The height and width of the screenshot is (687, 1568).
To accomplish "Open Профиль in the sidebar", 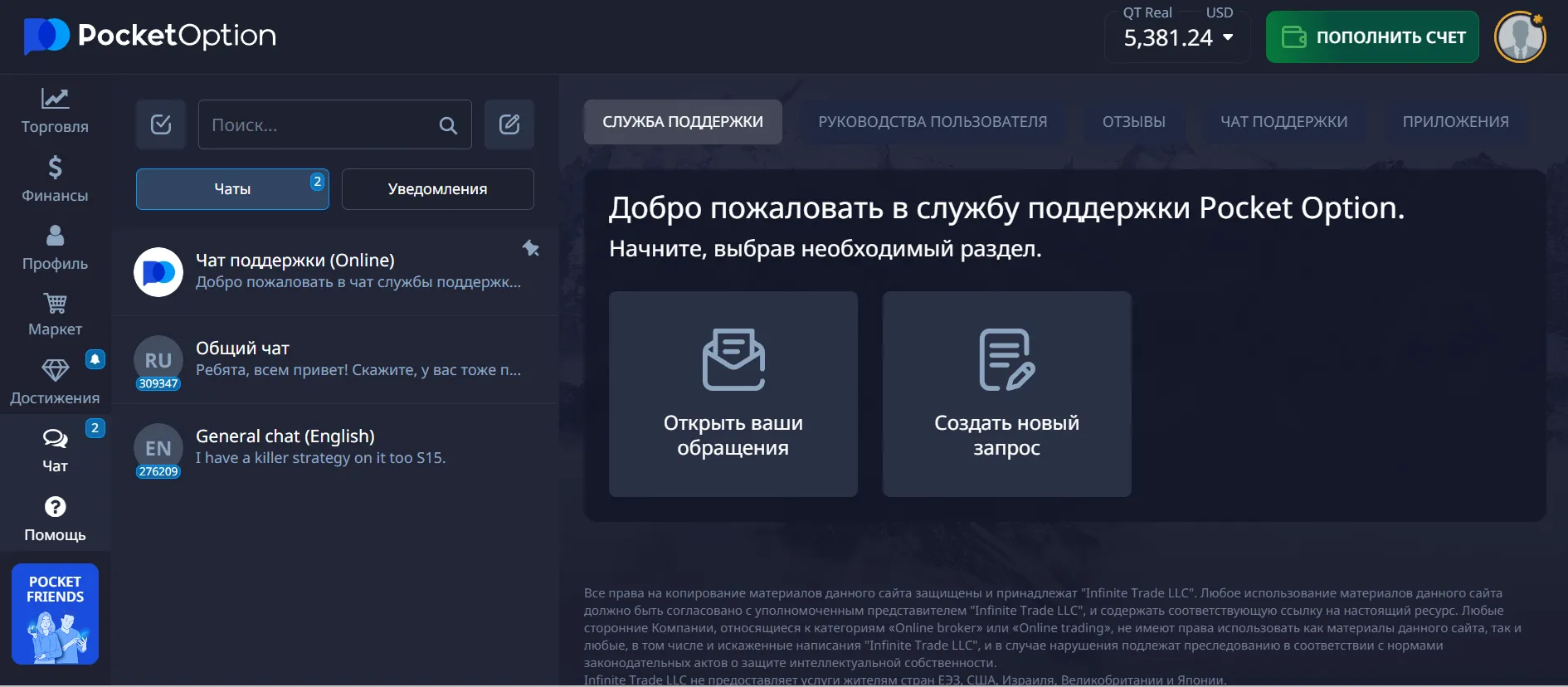I will (55, 247).
